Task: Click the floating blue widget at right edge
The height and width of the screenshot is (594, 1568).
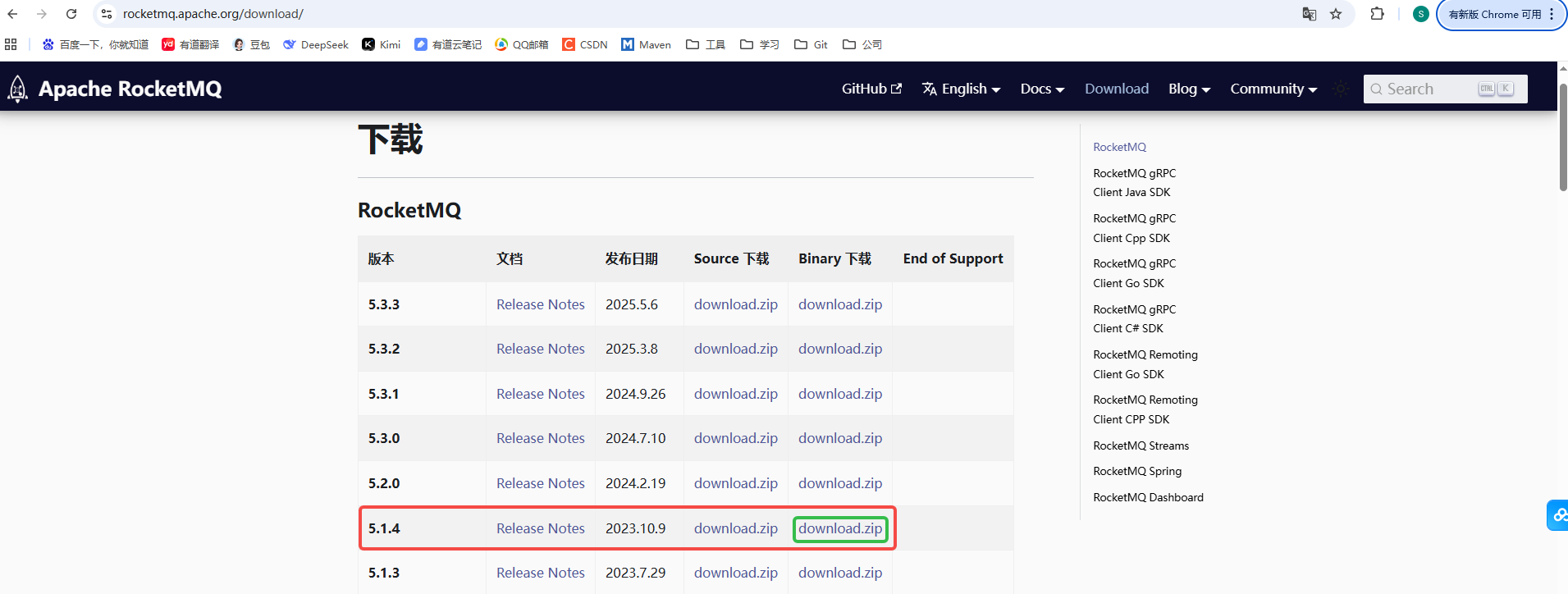Action: point(1557,515)
